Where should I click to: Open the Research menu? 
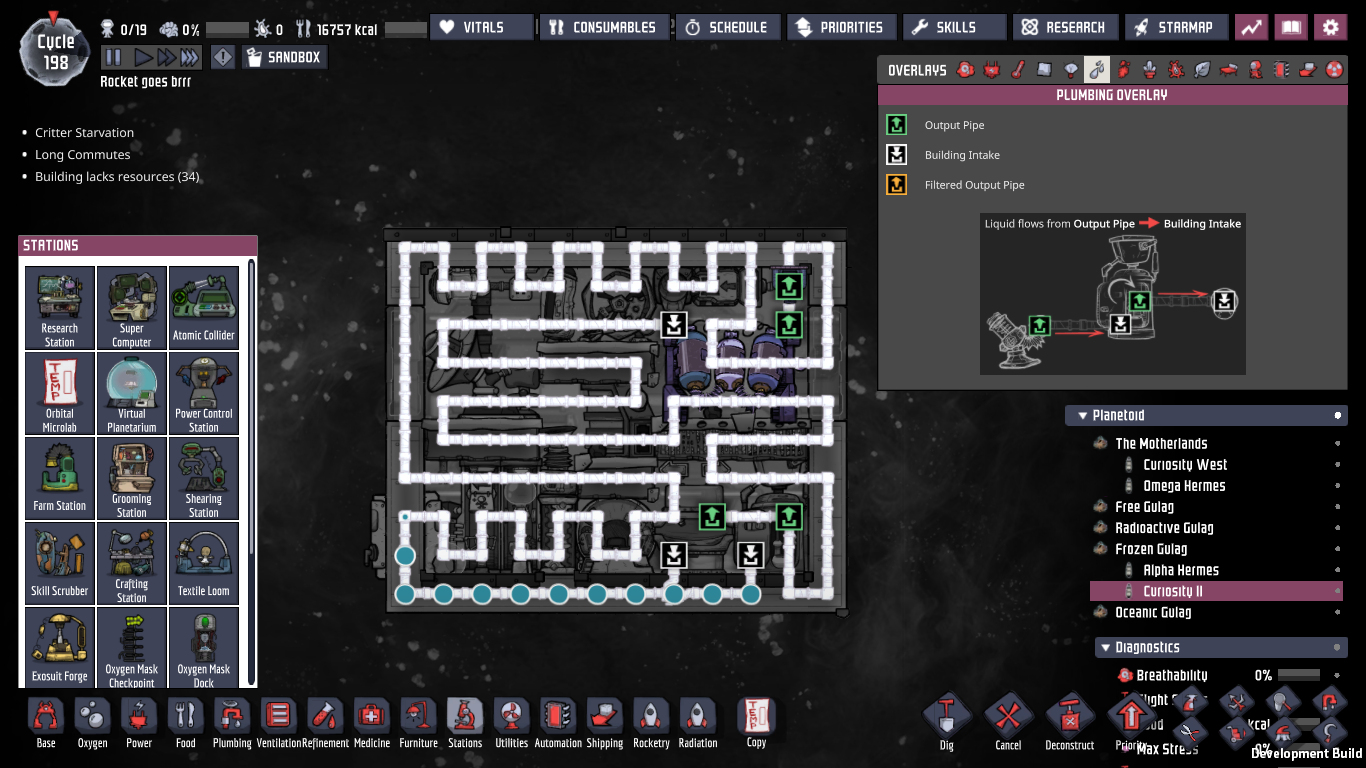[x=1065, y=27]
